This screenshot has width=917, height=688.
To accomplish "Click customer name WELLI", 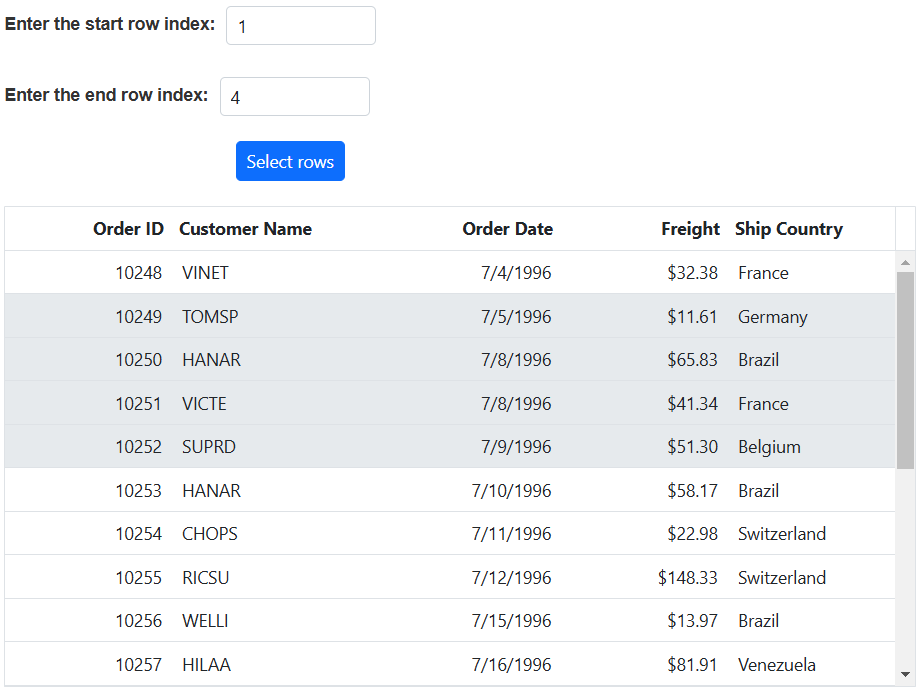I will [205, 621].
